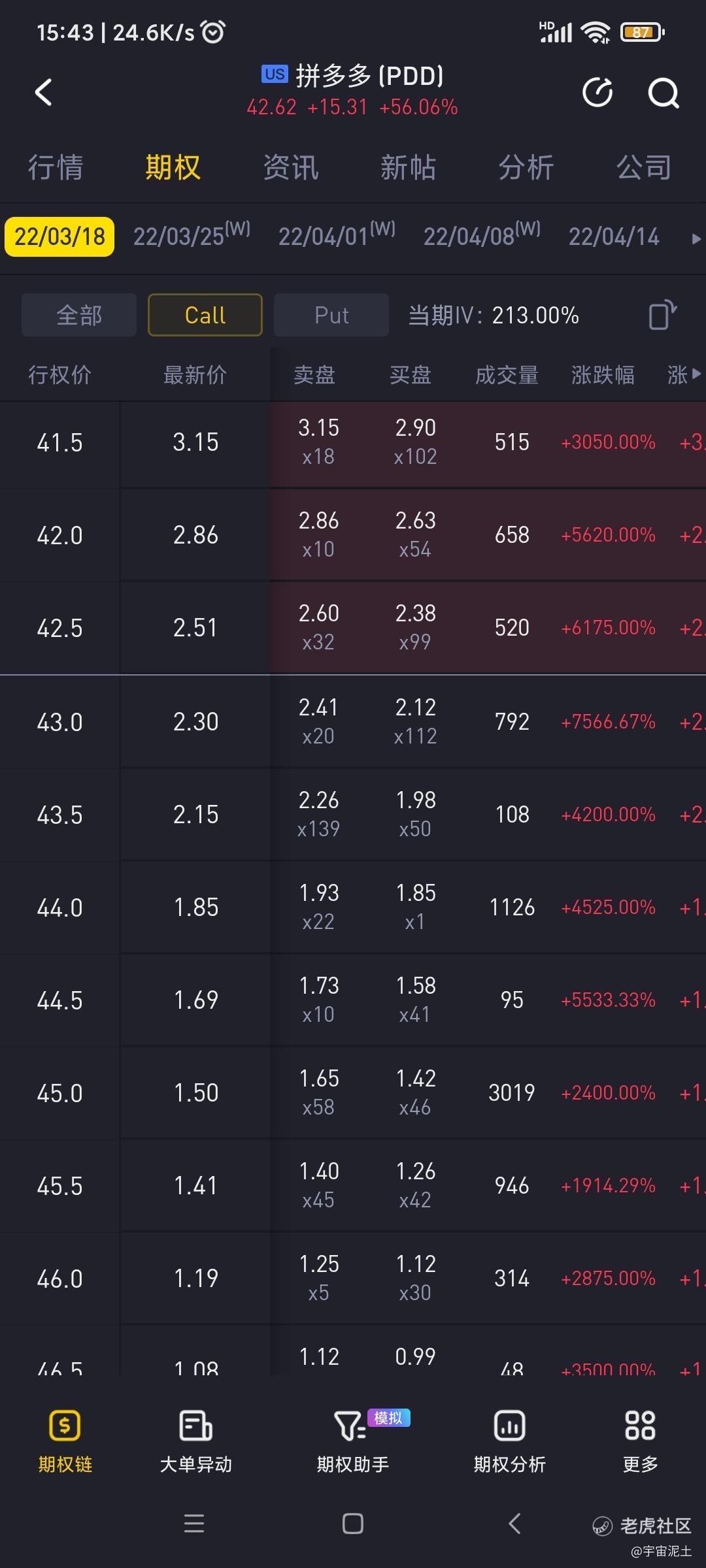Refresh the PDD quote with the reload icon
This screenshot has width=706, height=1568.
597,92
